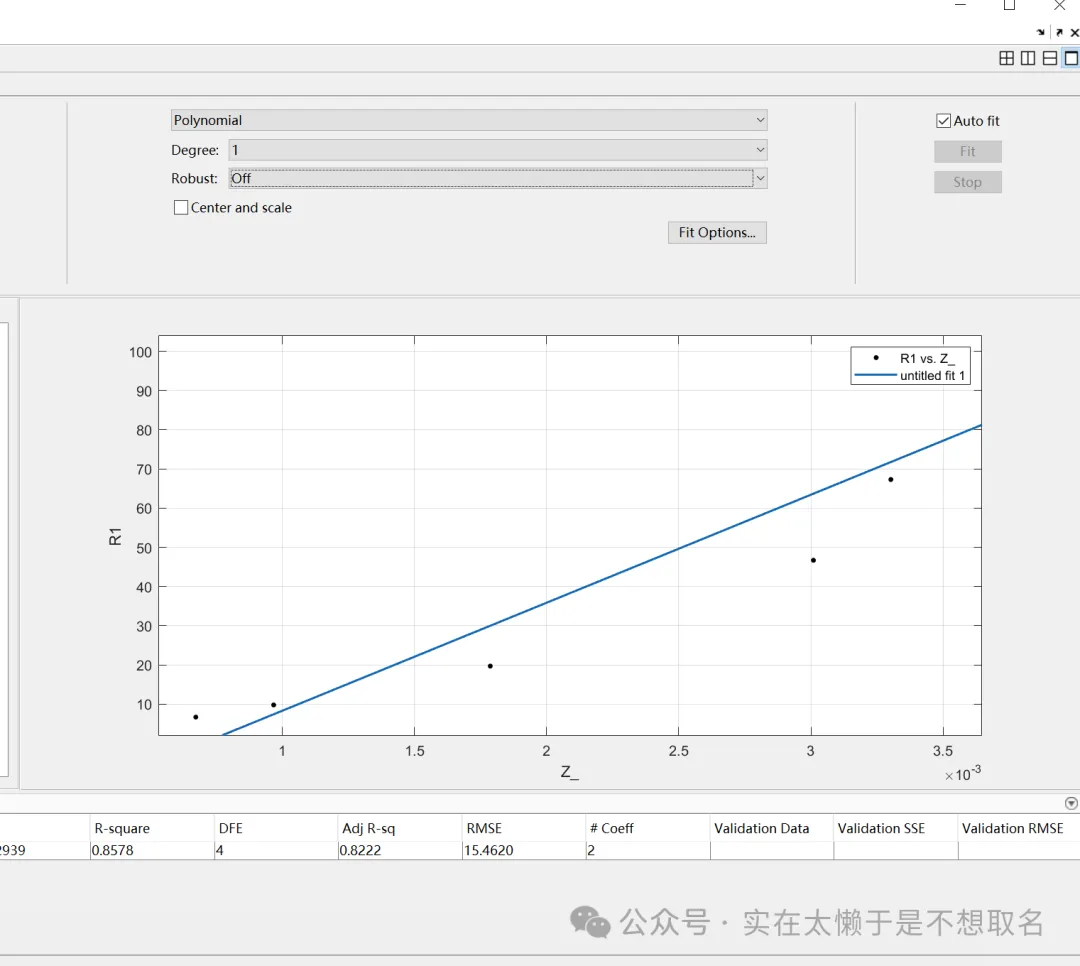Open the Fit Options dialog
Viewport: 1080px width, 966px height.
click(x=717, y=233)
